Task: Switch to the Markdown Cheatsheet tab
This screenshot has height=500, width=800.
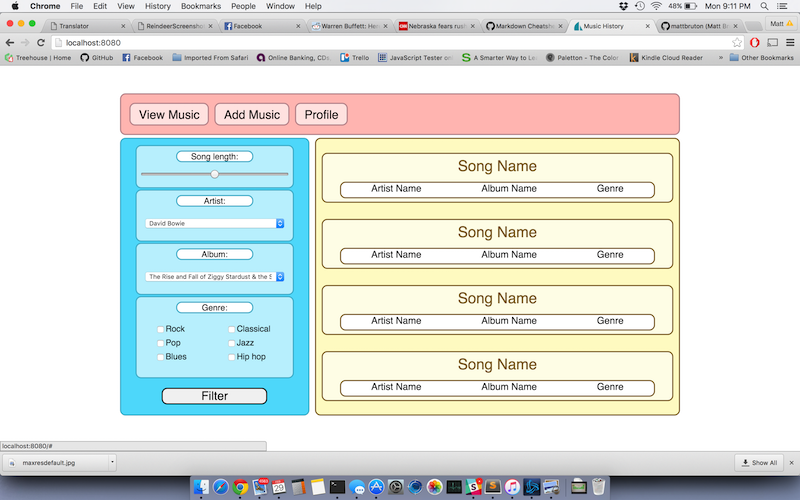Action: point(524,26)
